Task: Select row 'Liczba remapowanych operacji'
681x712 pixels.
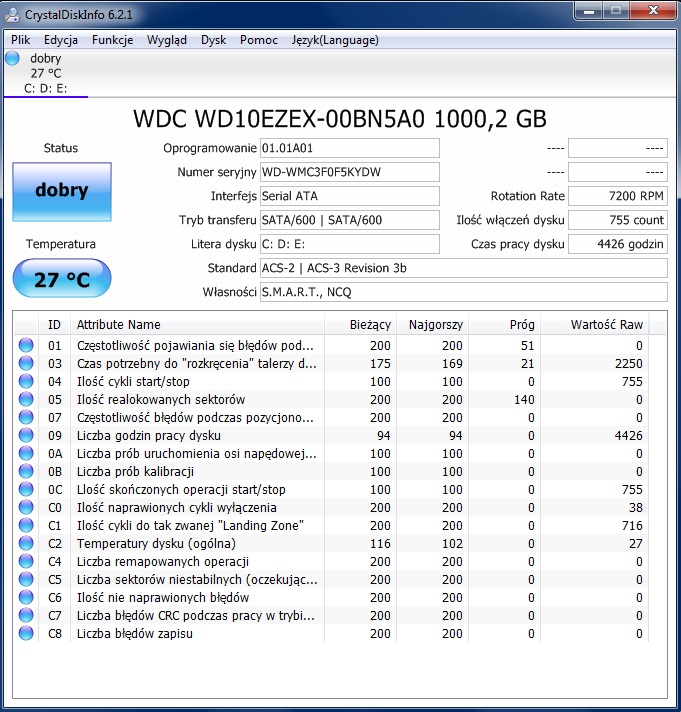Action: (331, 561)
